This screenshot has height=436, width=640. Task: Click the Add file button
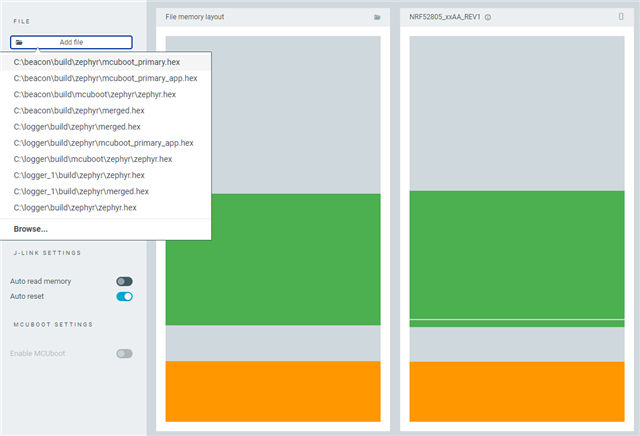pyautogui.click(x=71, y=42)
